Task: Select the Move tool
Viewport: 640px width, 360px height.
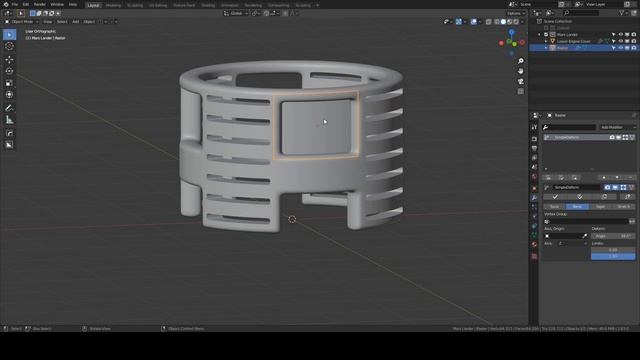Action: pos(9,60)
